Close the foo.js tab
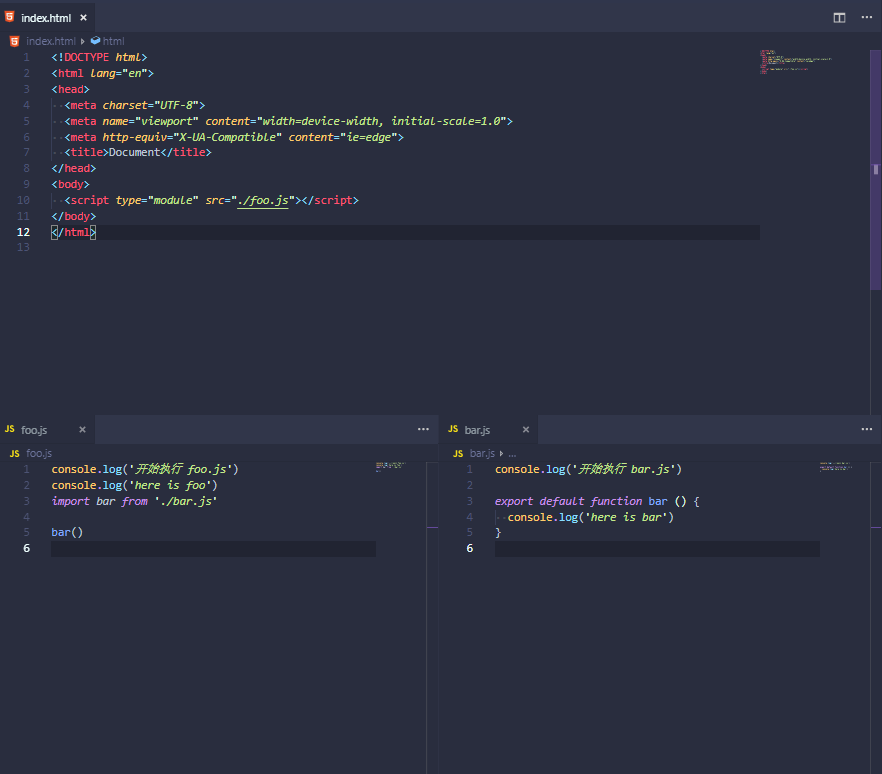The height and width of the screenshot is (774, 882). point(82,430)
